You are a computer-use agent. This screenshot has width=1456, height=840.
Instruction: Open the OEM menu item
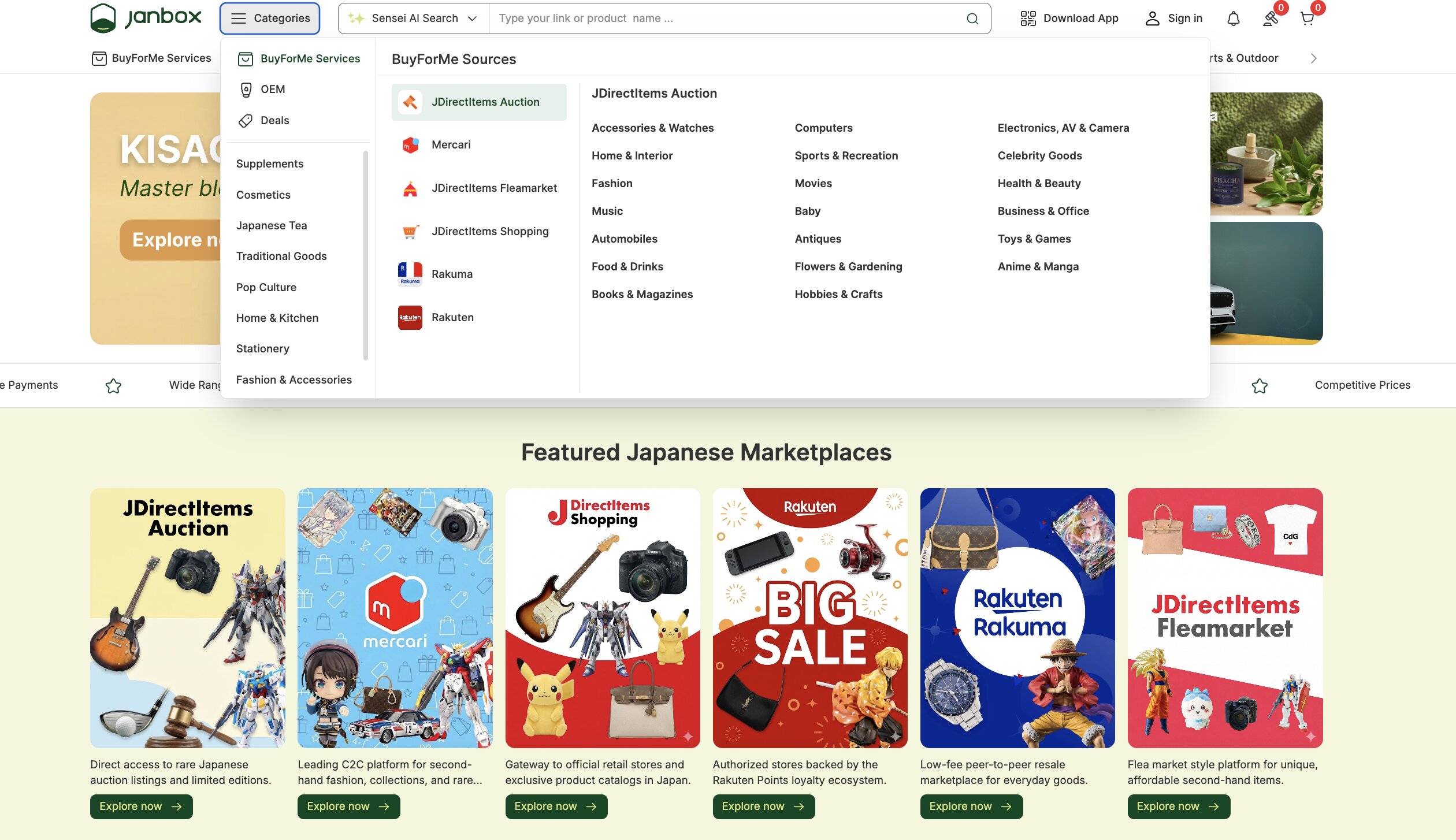273,90
